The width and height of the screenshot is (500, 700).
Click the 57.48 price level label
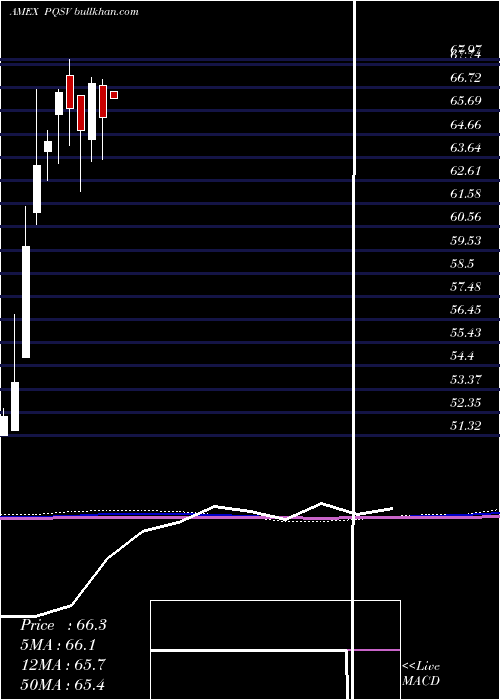[466, 287]
